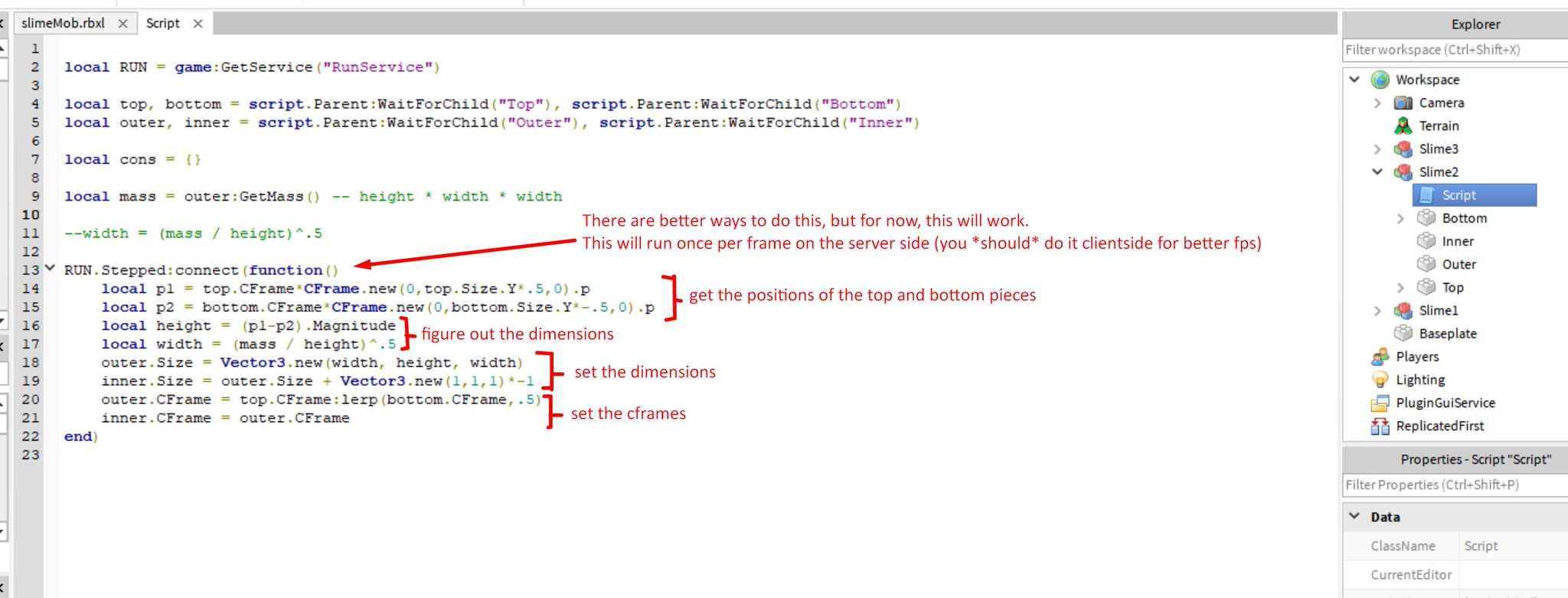Click the Slime3 model icon
The width and height of the screenshot is (1568, 598).
(x=1403, y=149)
